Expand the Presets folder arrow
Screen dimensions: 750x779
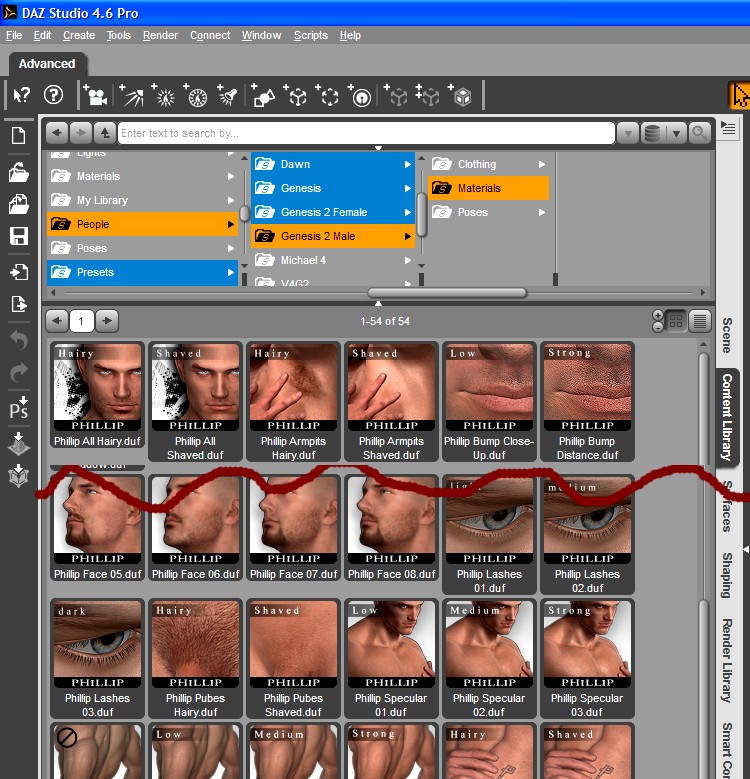tap(230, 272)
